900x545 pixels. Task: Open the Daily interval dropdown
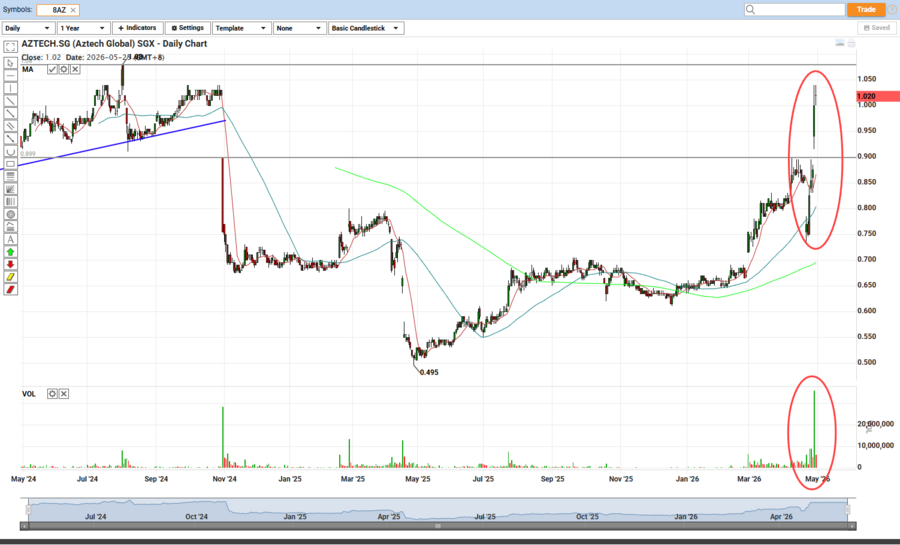pyautogui.click(x=28, y=28)
